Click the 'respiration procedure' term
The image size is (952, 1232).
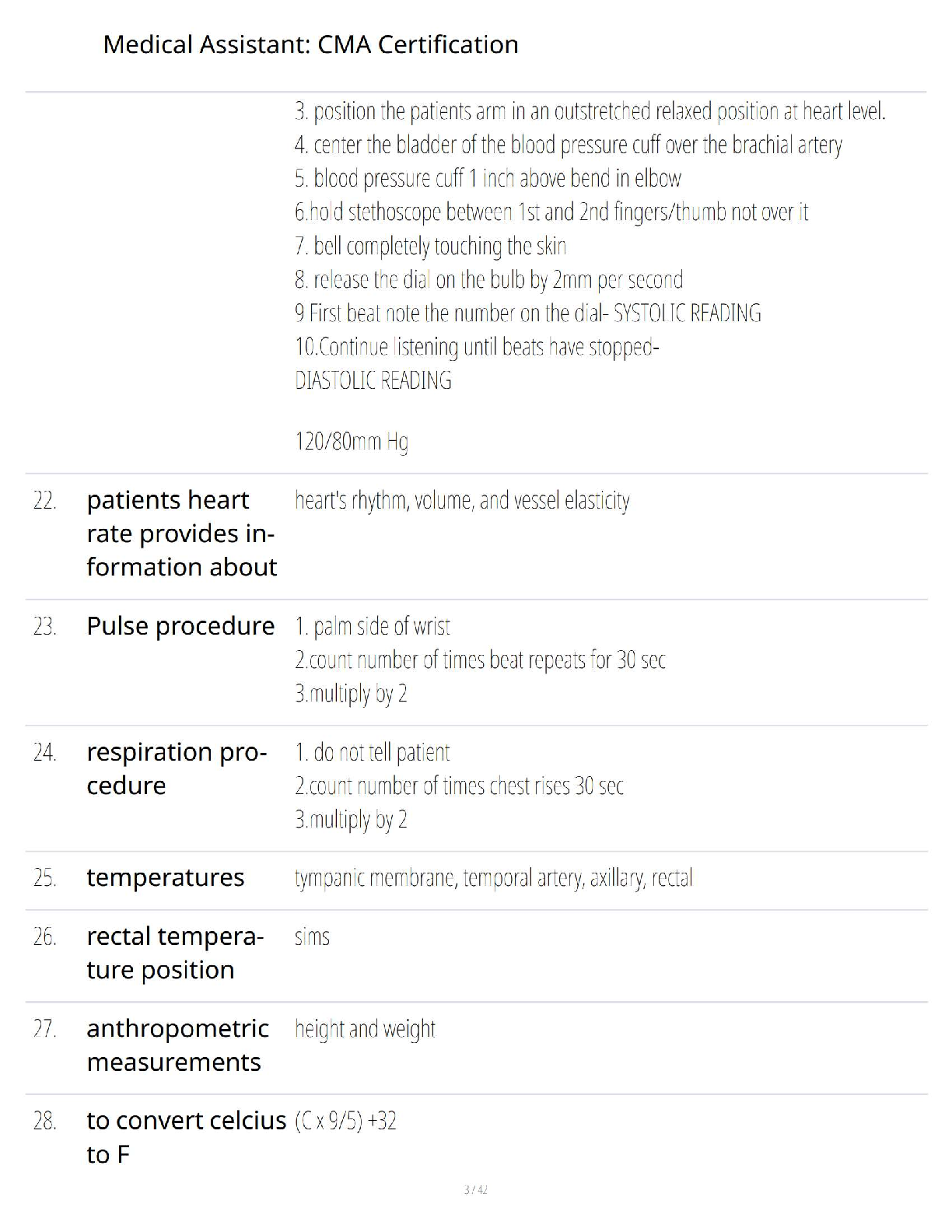point(177,768)
